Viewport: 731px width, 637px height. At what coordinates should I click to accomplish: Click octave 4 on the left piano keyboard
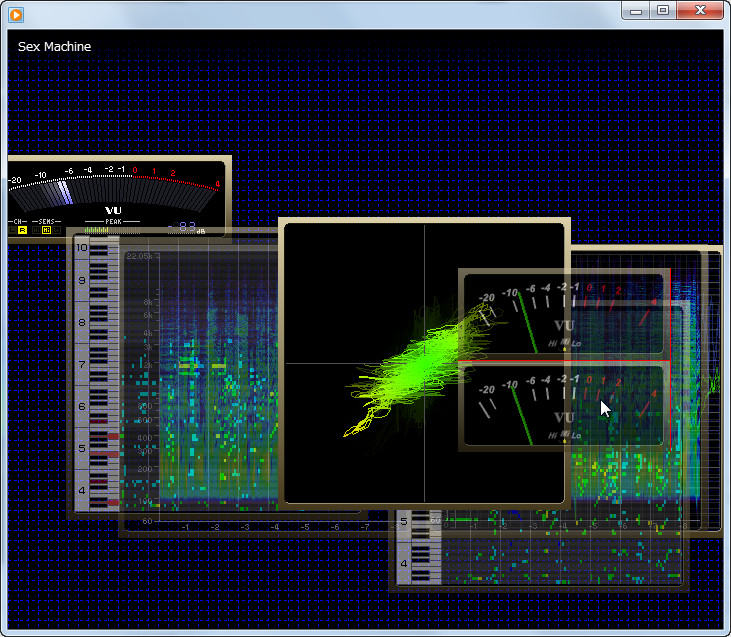click(x=82, y=490)
